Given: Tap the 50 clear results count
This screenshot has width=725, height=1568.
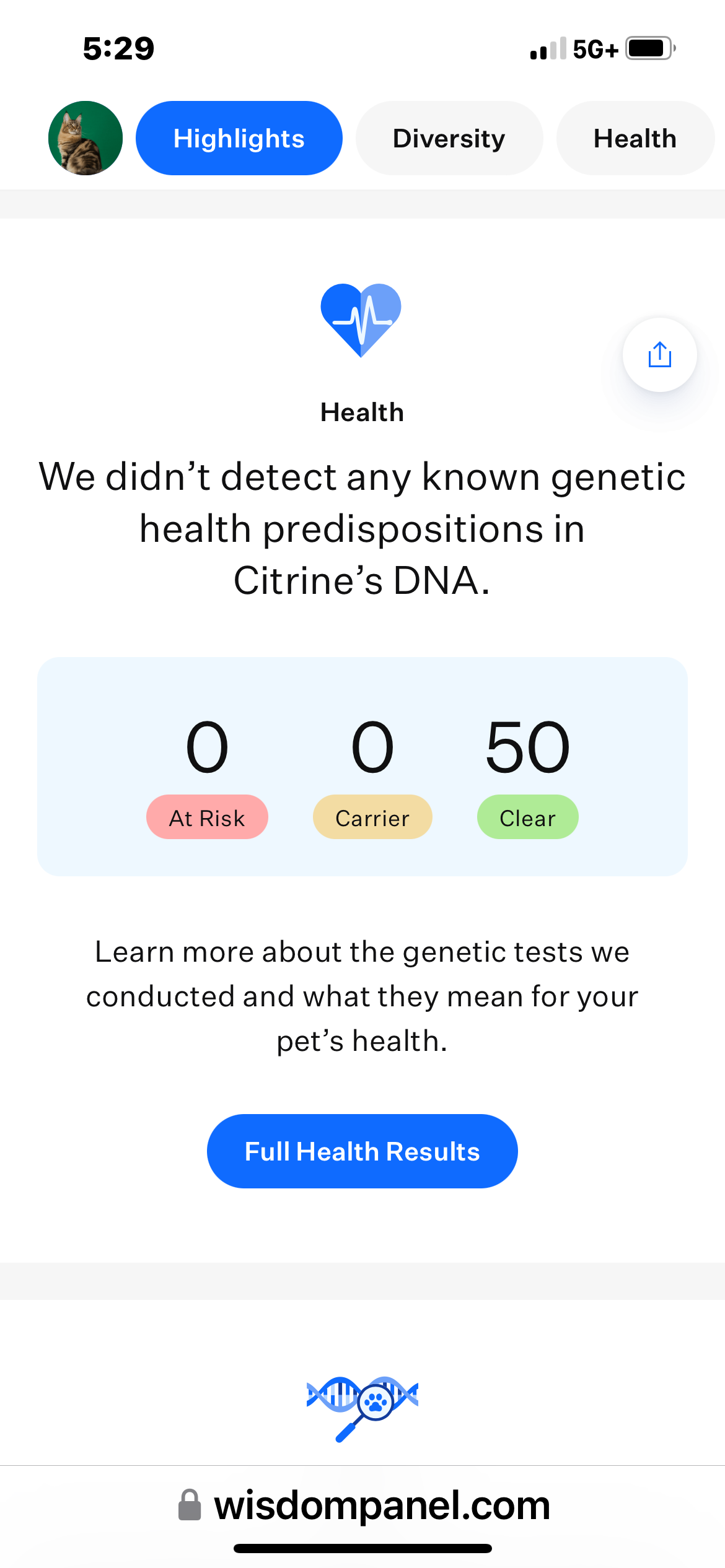Looking at the screenshot, I should coord(527,747).
